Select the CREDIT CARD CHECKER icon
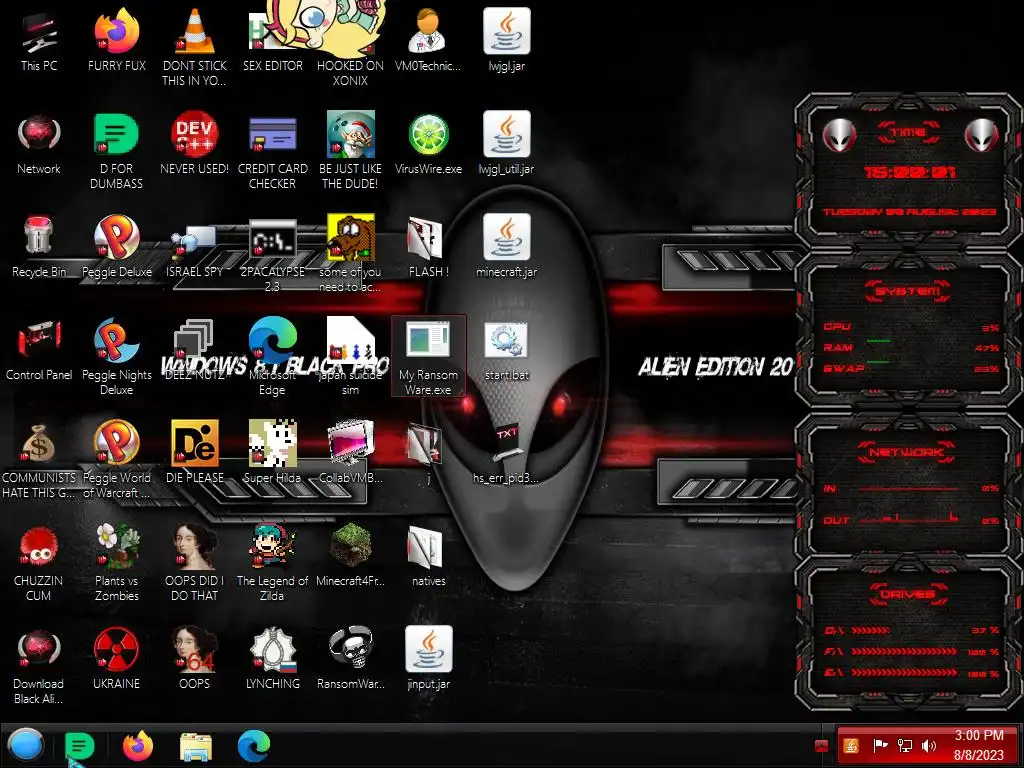1024x768 pixels. click(x=272, y=152)
